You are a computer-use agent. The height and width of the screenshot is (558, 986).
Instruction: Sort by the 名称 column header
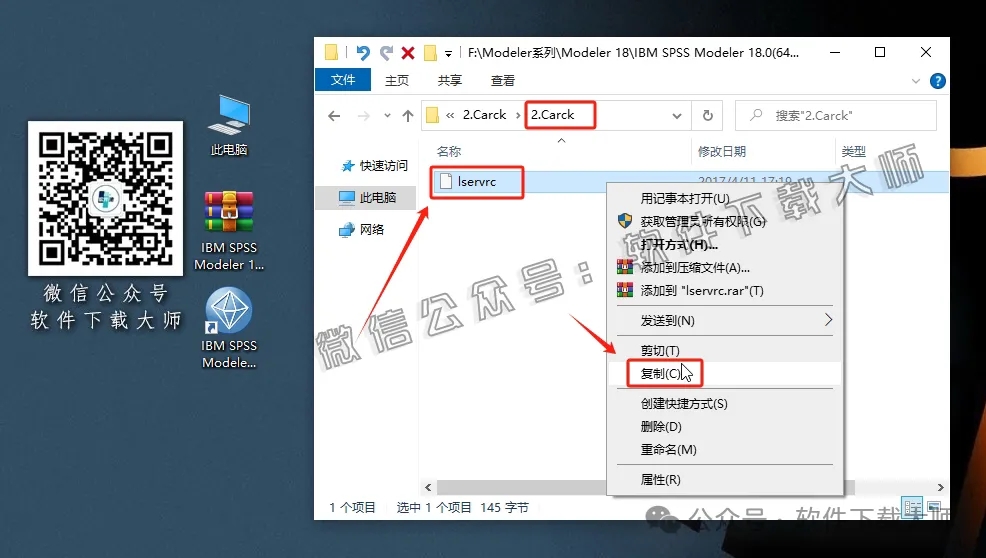tap(449, 152)
